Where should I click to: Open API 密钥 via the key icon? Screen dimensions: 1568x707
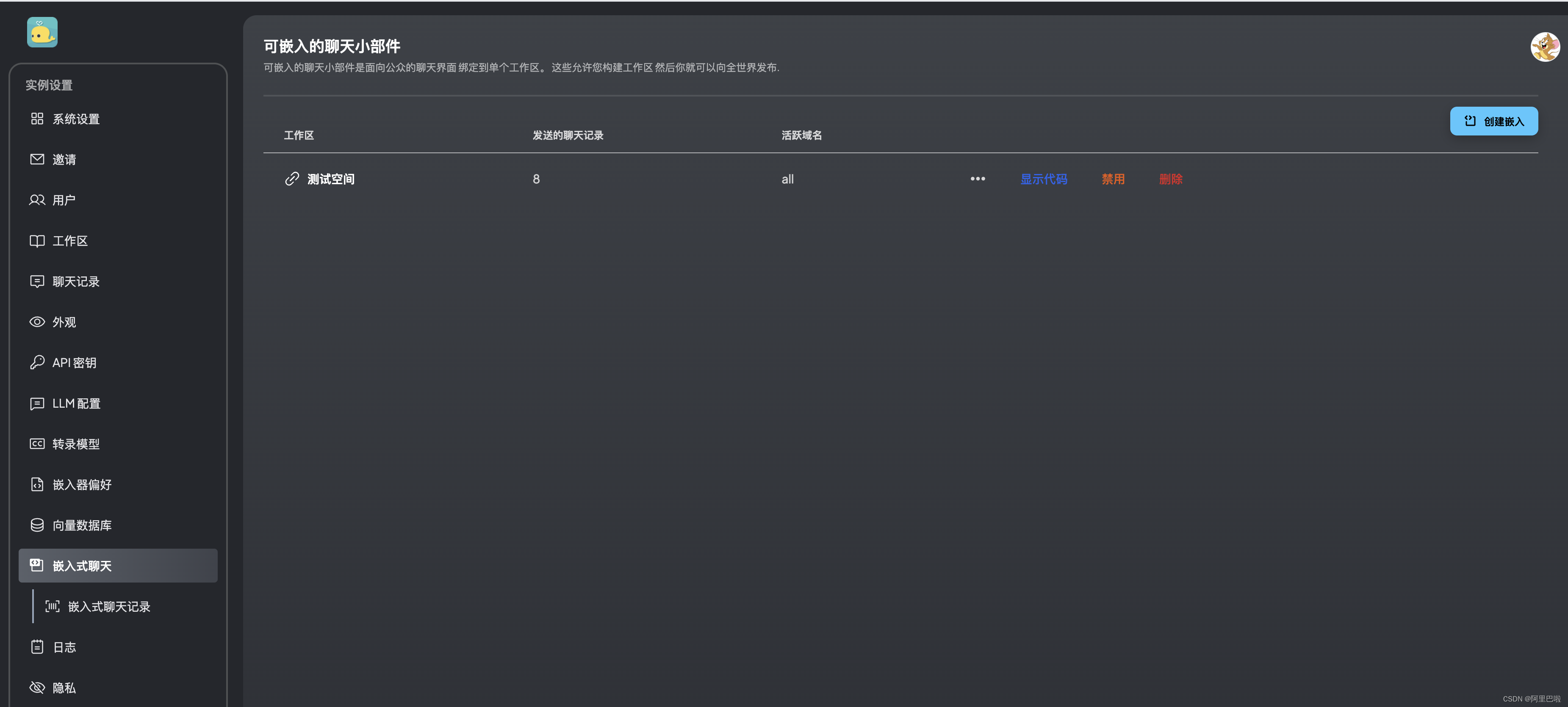click(x=37, y=362)
